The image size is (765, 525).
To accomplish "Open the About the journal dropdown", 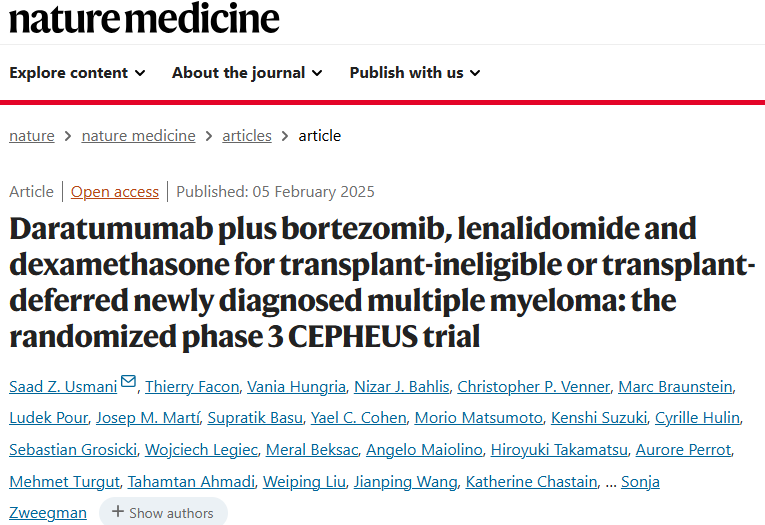I will coord(247,73).
